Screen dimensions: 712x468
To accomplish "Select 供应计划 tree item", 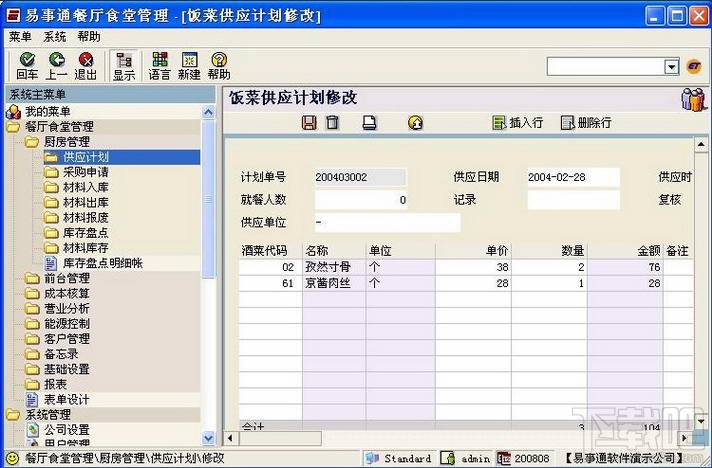I will click(86, 157).
